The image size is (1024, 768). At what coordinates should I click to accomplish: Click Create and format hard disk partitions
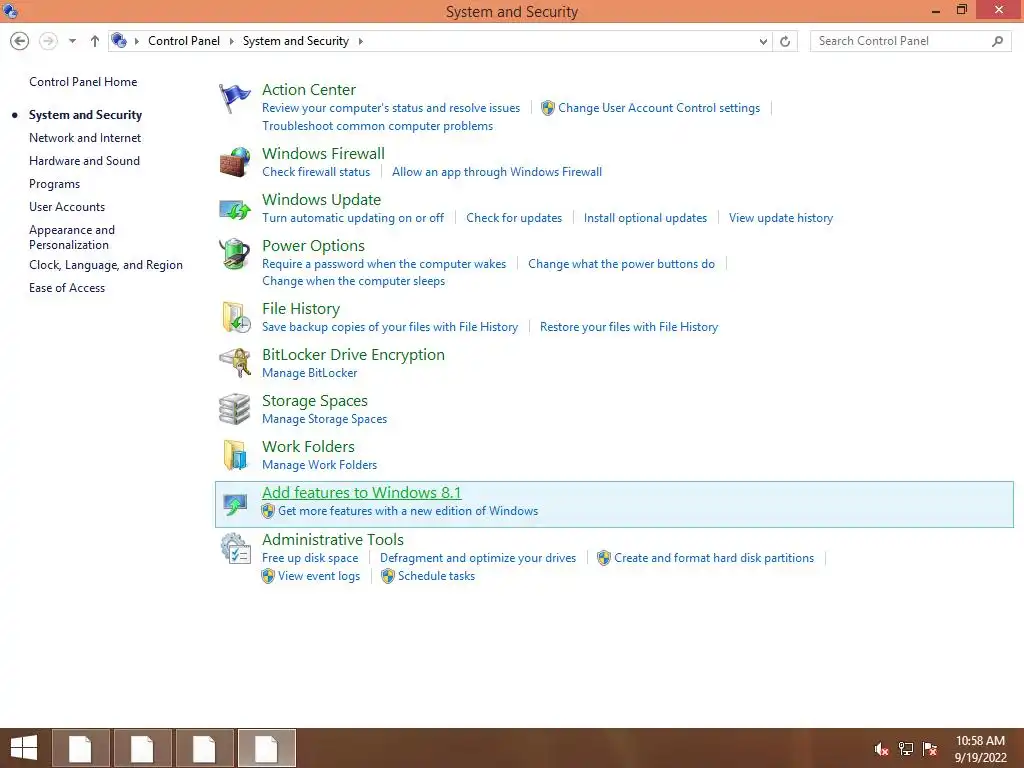(714, 558)
